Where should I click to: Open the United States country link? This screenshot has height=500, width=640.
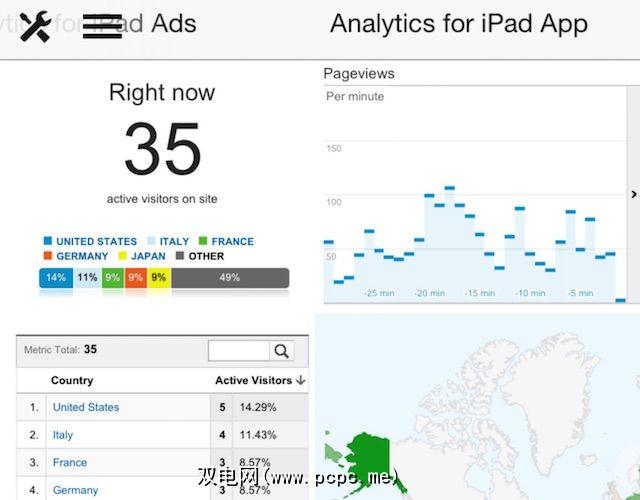coord(86,408)
